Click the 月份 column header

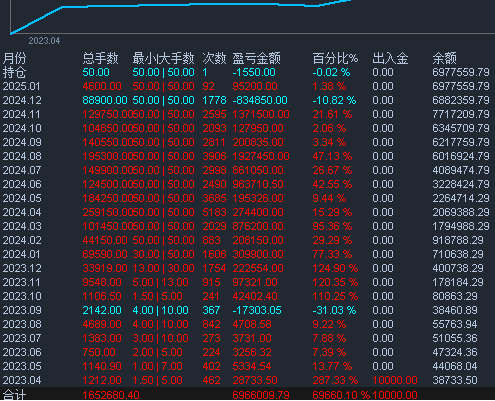tap(14, 58)
